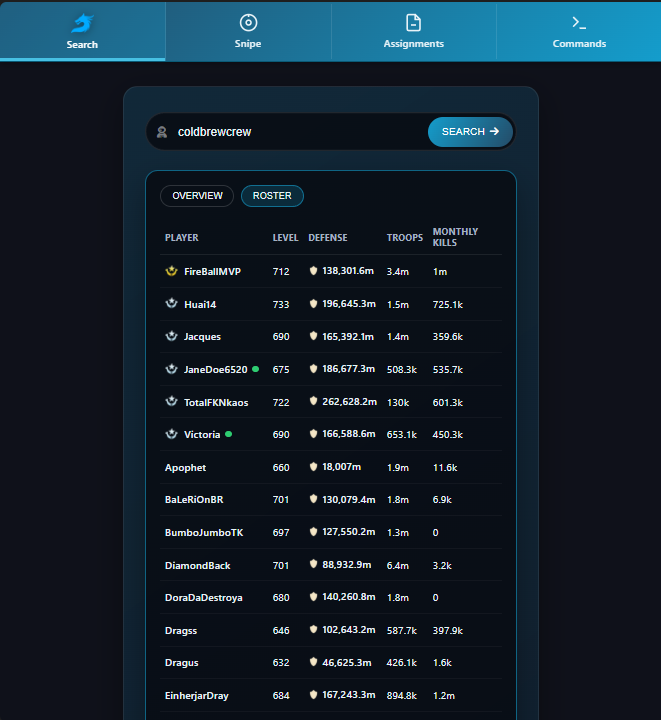Click the green online dot beside JaneDoe6520
The width and height of the screenshot is (661, 720).
(x=256, y=369)
